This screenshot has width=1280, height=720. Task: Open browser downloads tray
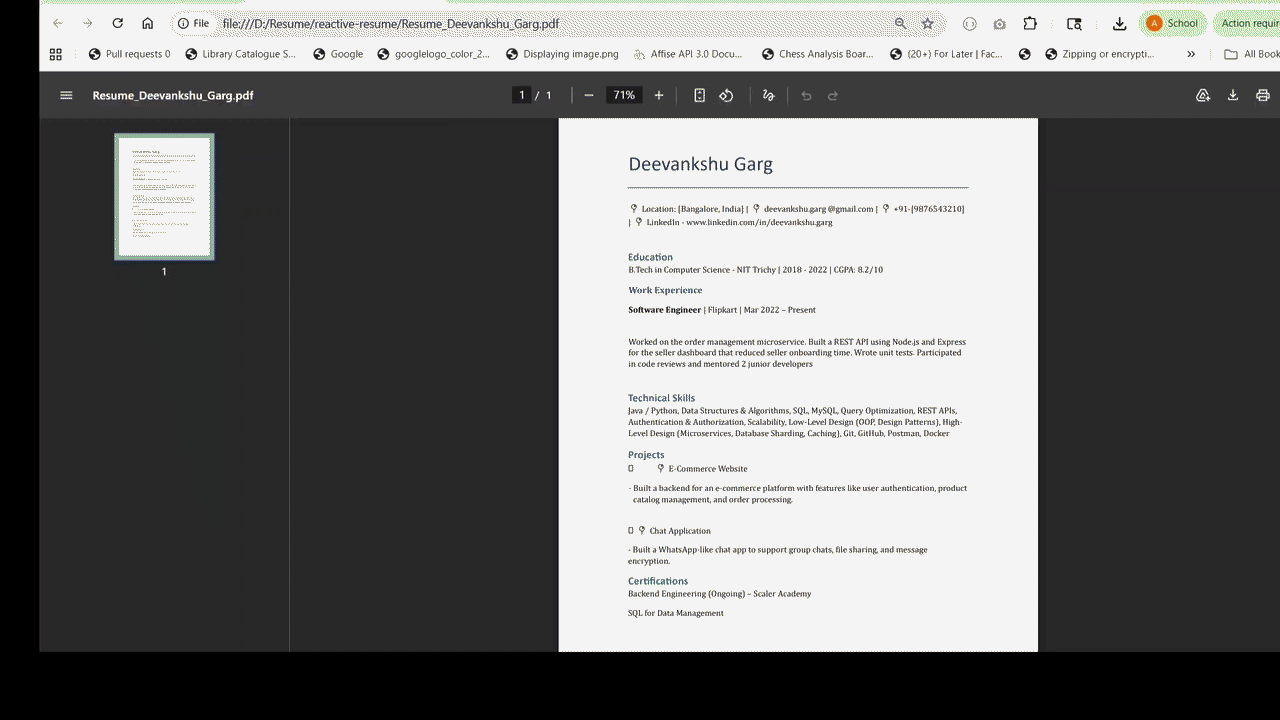coord(1120,23)
